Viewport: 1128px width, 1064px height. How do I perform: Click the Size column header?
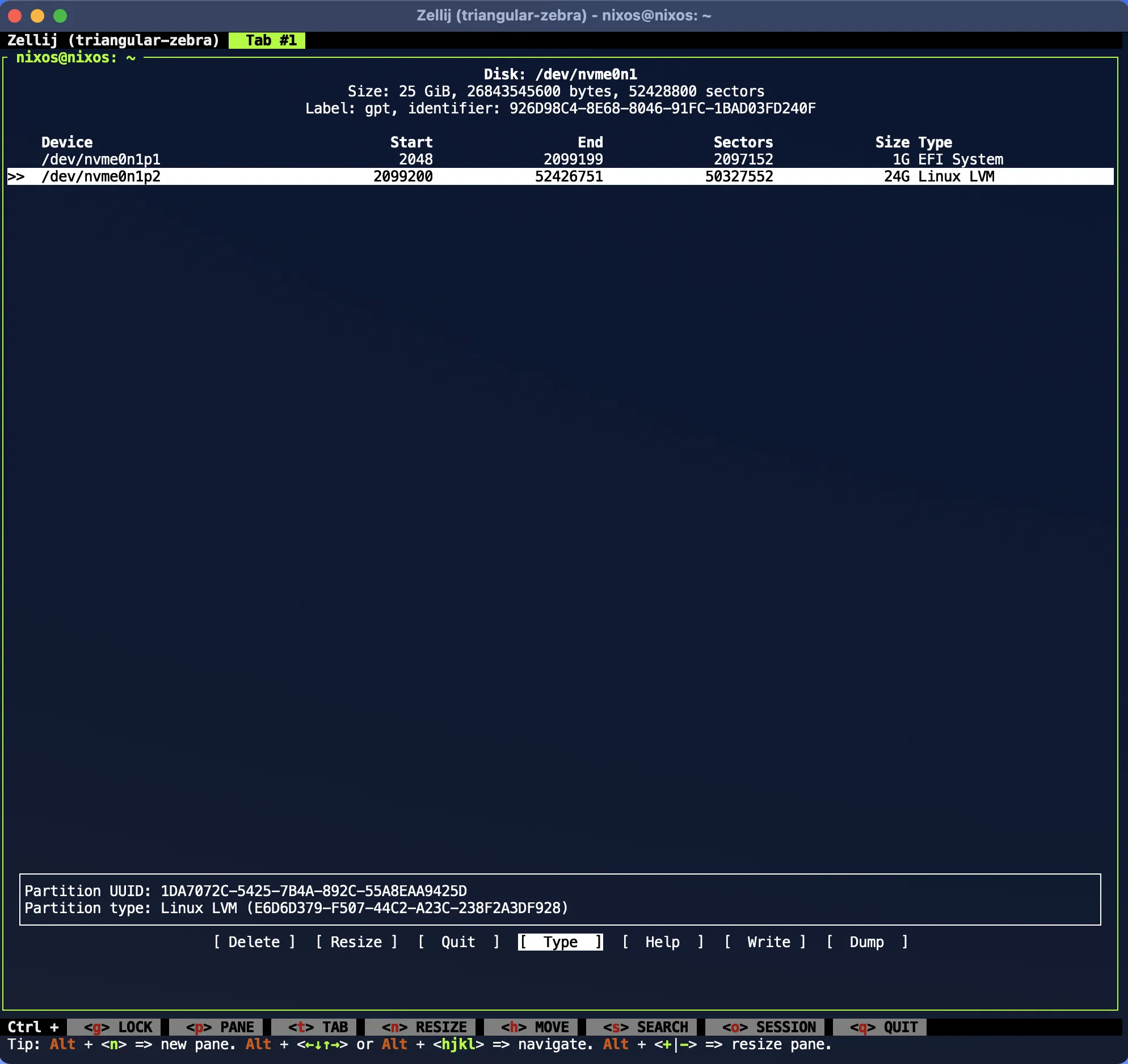click(x=893, y=142)
